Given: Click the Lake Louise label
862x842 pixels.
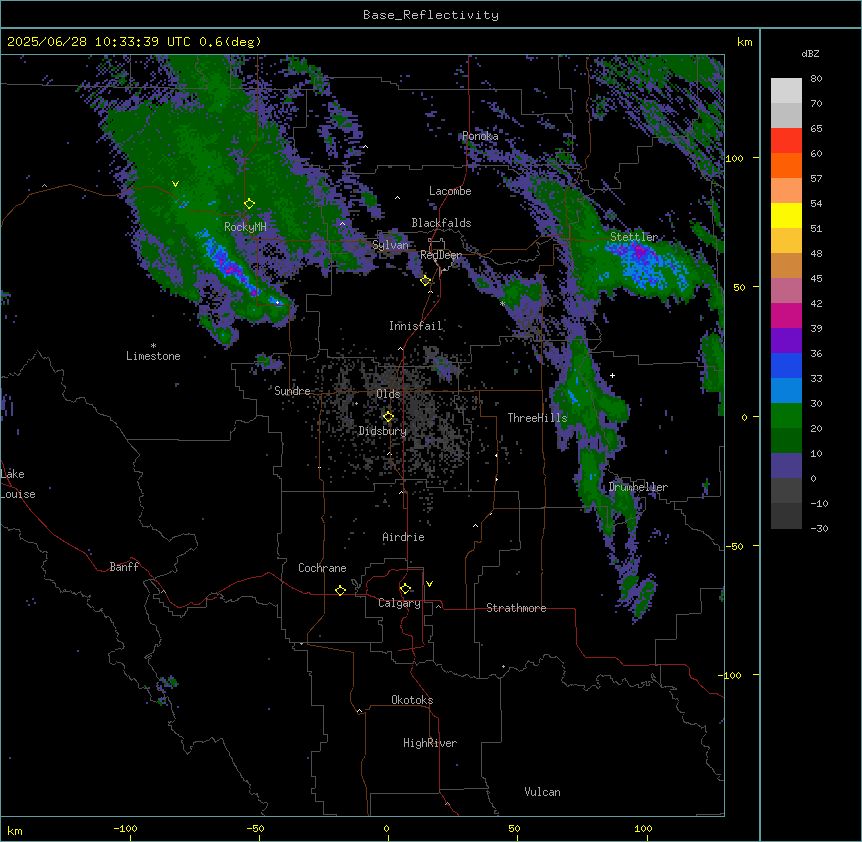Looking at the screenshot, I should (x=18, y=484).
